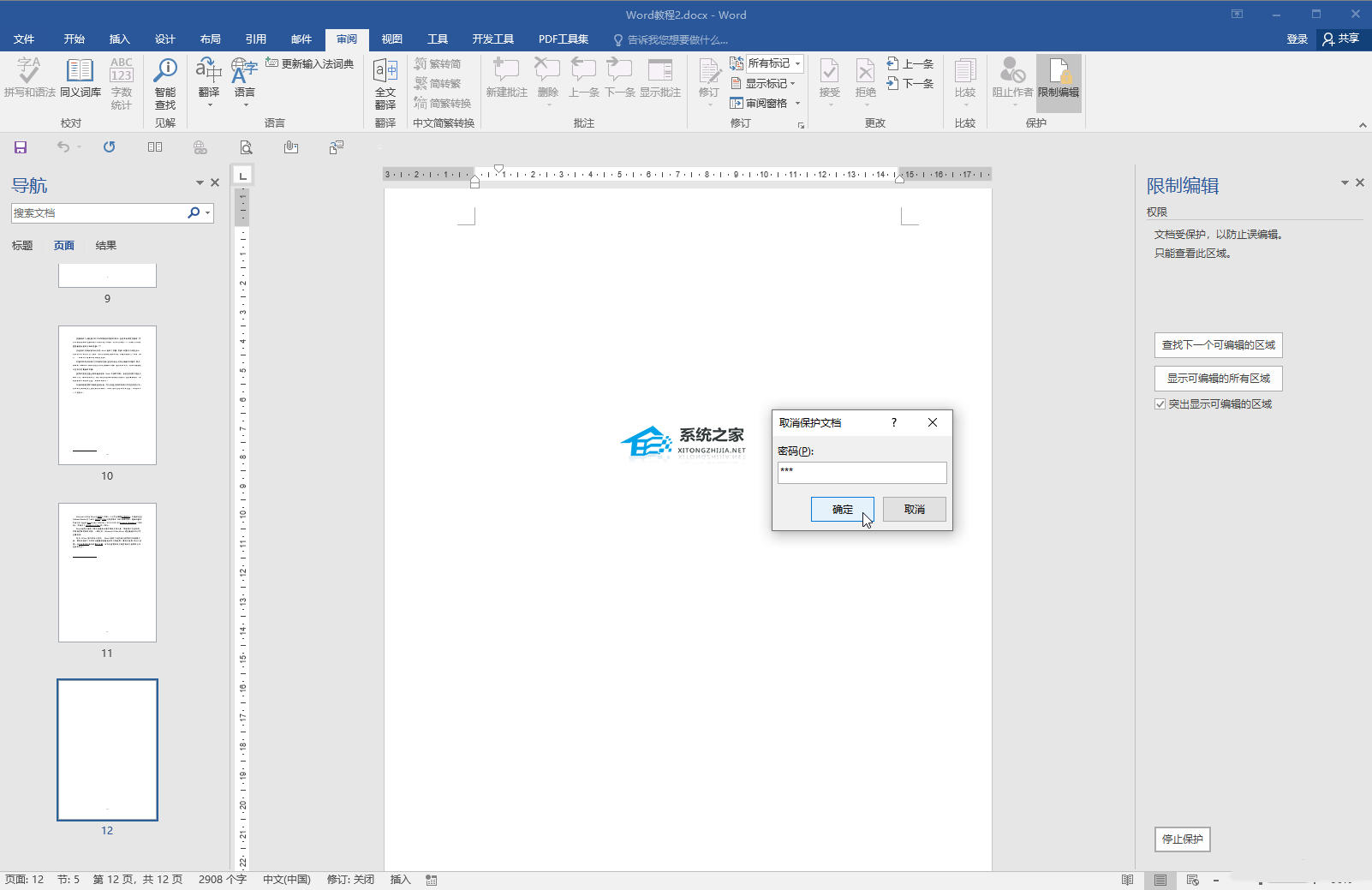This screenshot has height=890, width=1372.
Task: Click the password input field
Action: pos(862,473)
